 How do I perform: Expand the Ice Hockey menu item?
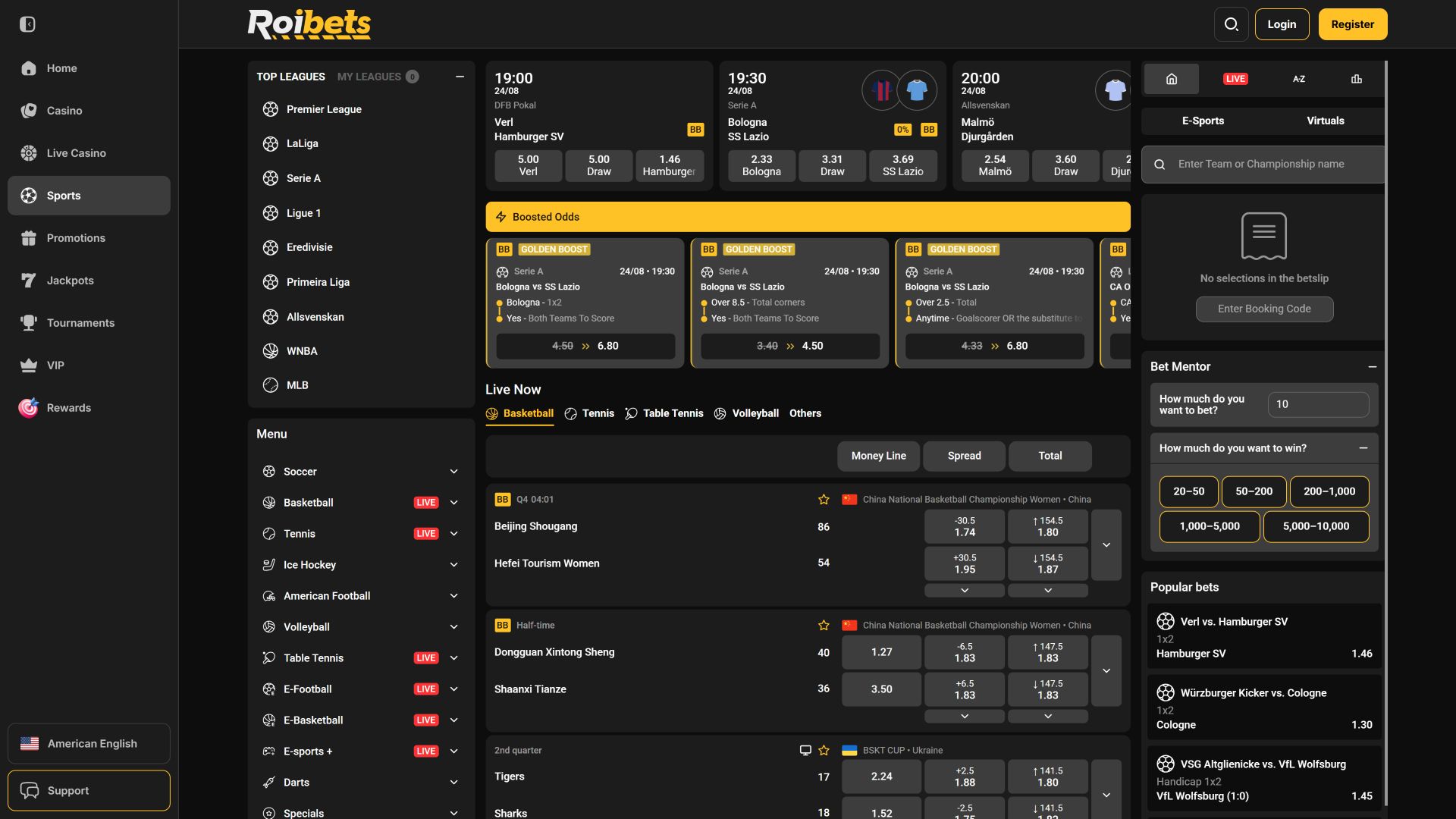pos(361,565)
